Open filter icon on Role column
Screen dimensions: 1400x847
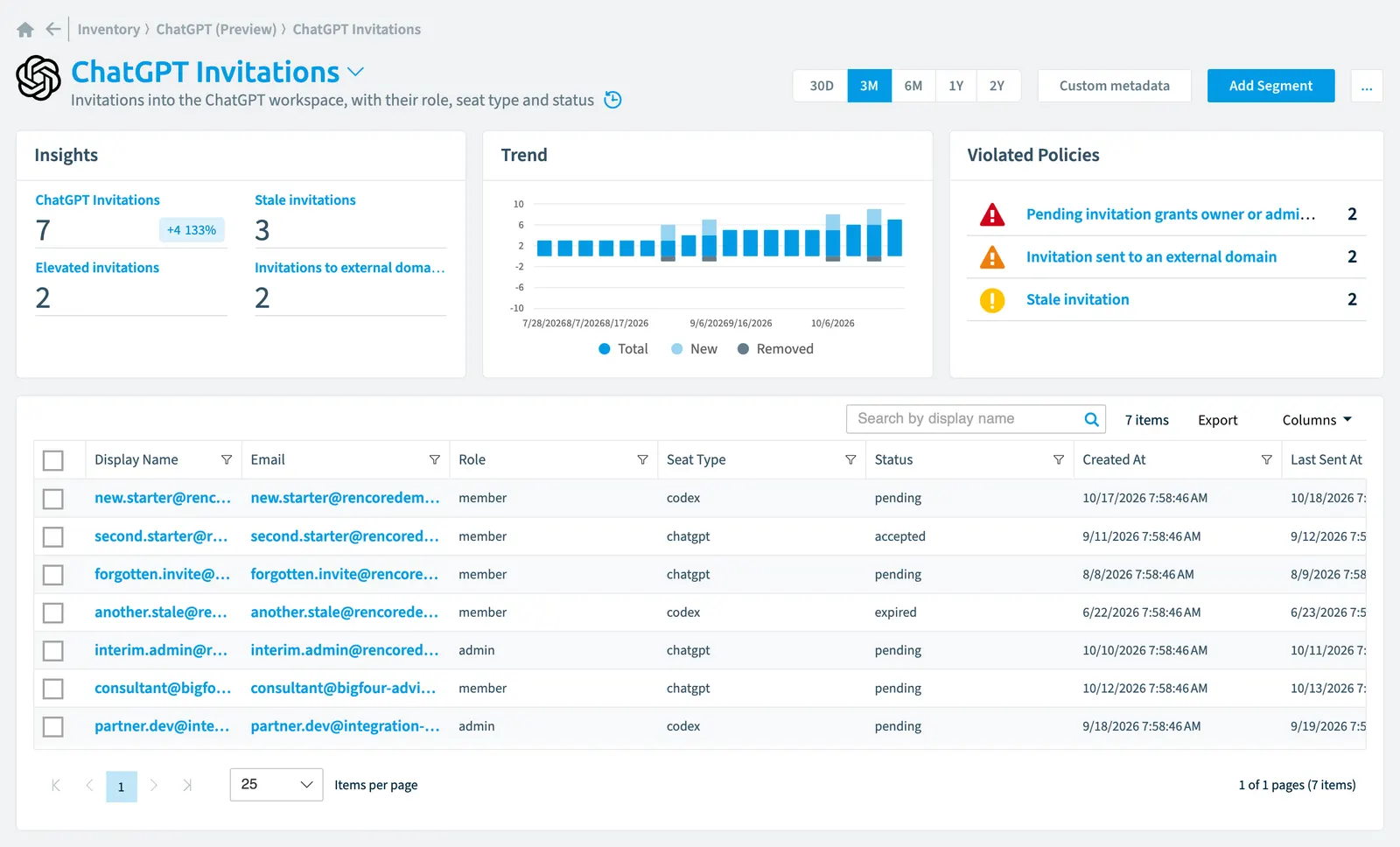pos(642,459)
